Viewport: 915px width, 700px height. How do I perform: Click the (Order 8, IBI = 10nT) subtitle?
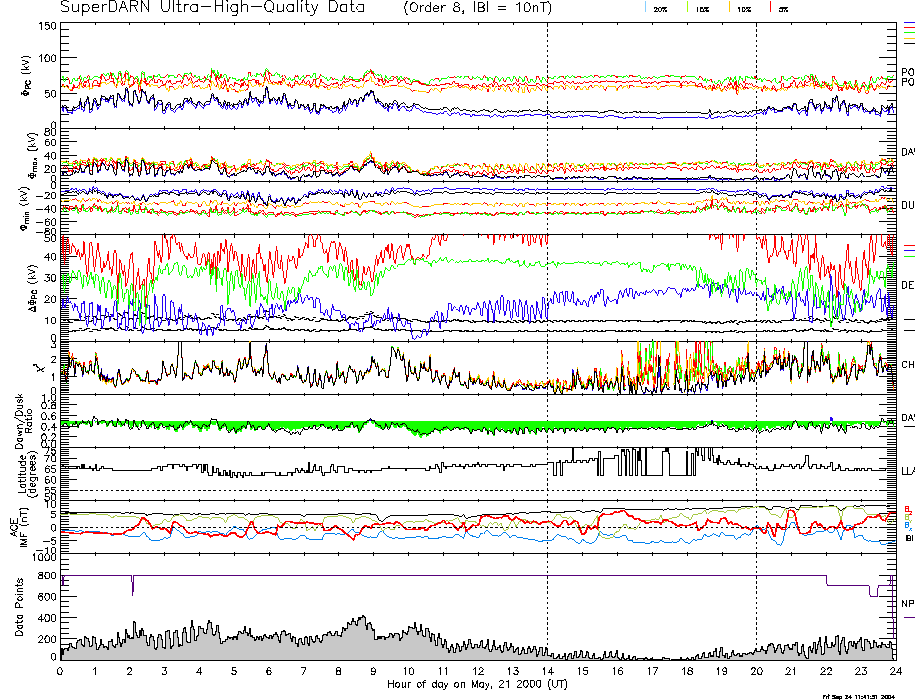click(487, 8)
